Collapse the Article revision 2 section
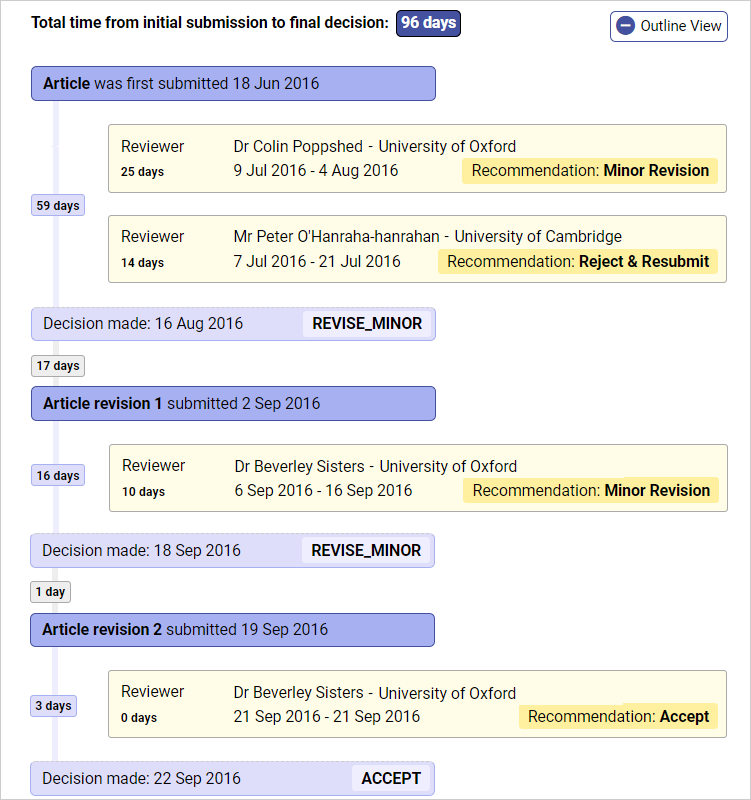Viewport: 751px width, 800px height. pyautogui.click(x=233, y=630)
